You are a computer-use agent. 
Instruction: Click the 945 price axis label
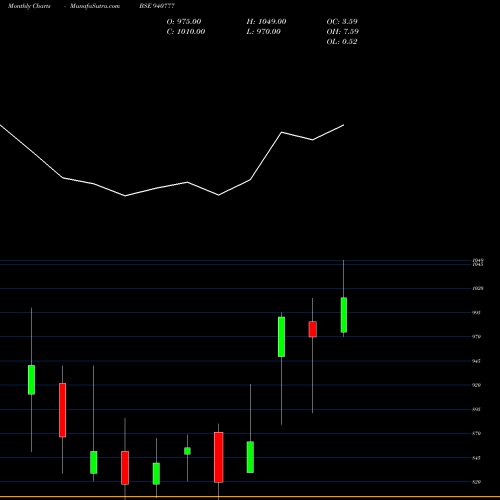pyautogui.click(x=477, y=361)
